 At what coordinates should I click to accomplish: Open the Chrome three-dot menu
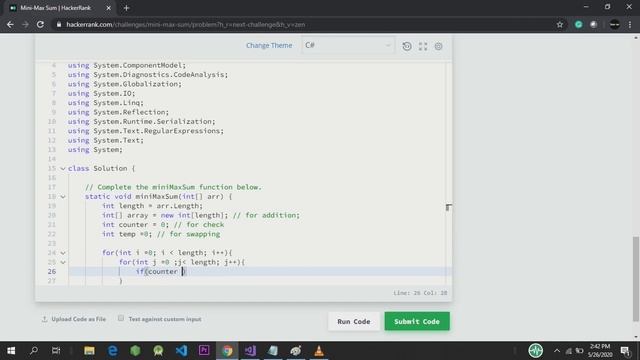tap(630, 24)
